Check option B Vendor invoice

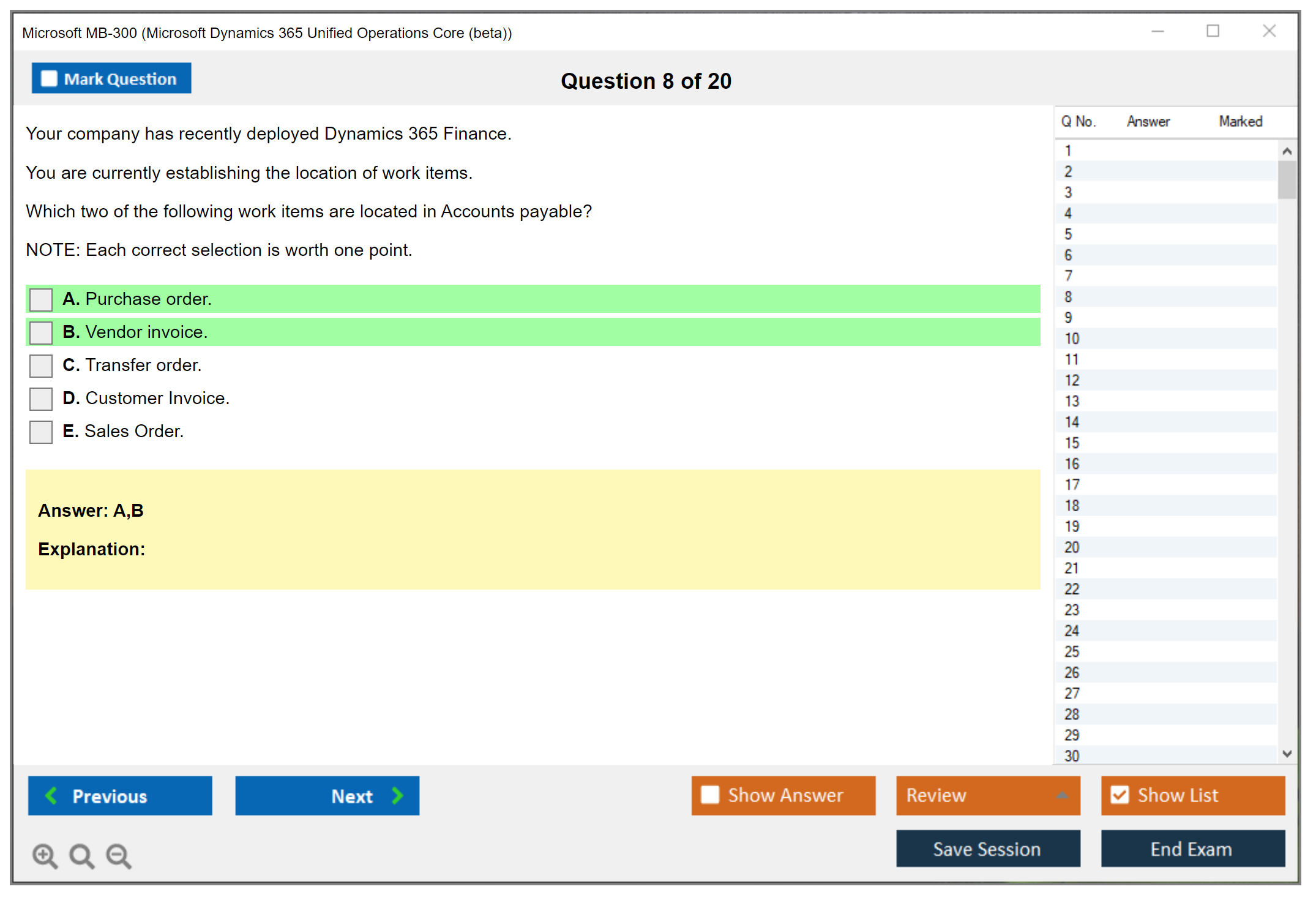(41, 332)
